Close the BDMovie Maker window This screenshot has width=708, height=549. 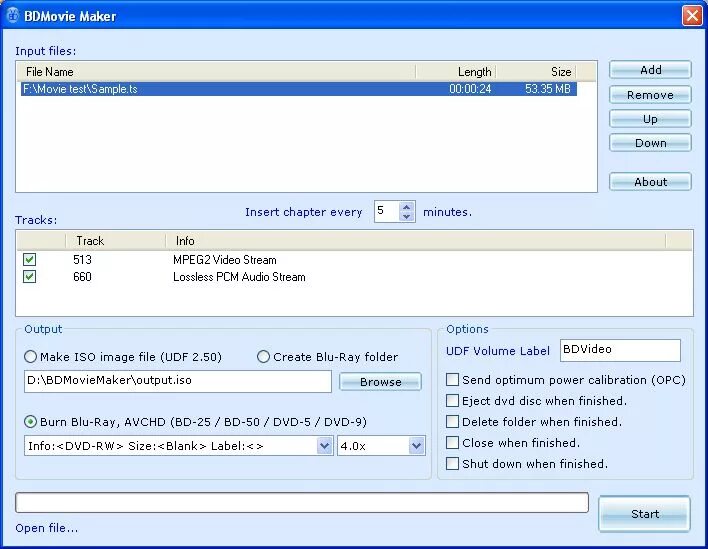[692, 16]
